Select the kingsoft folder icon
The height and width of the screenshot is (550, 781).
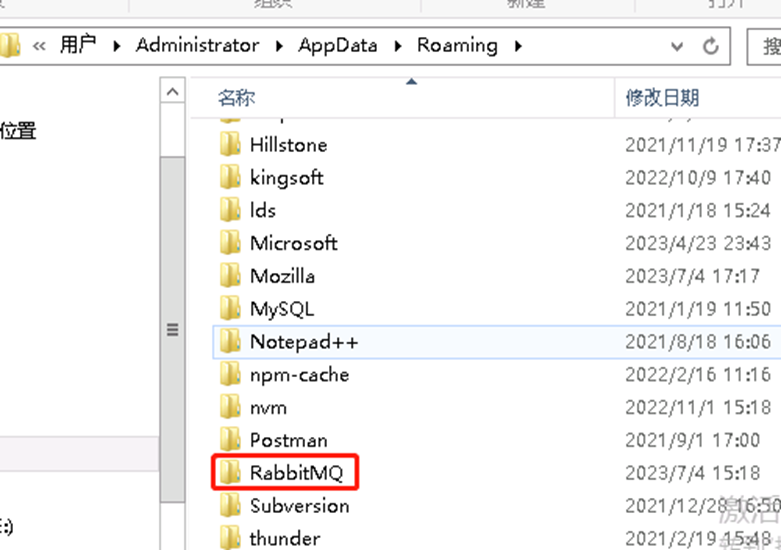231,177
